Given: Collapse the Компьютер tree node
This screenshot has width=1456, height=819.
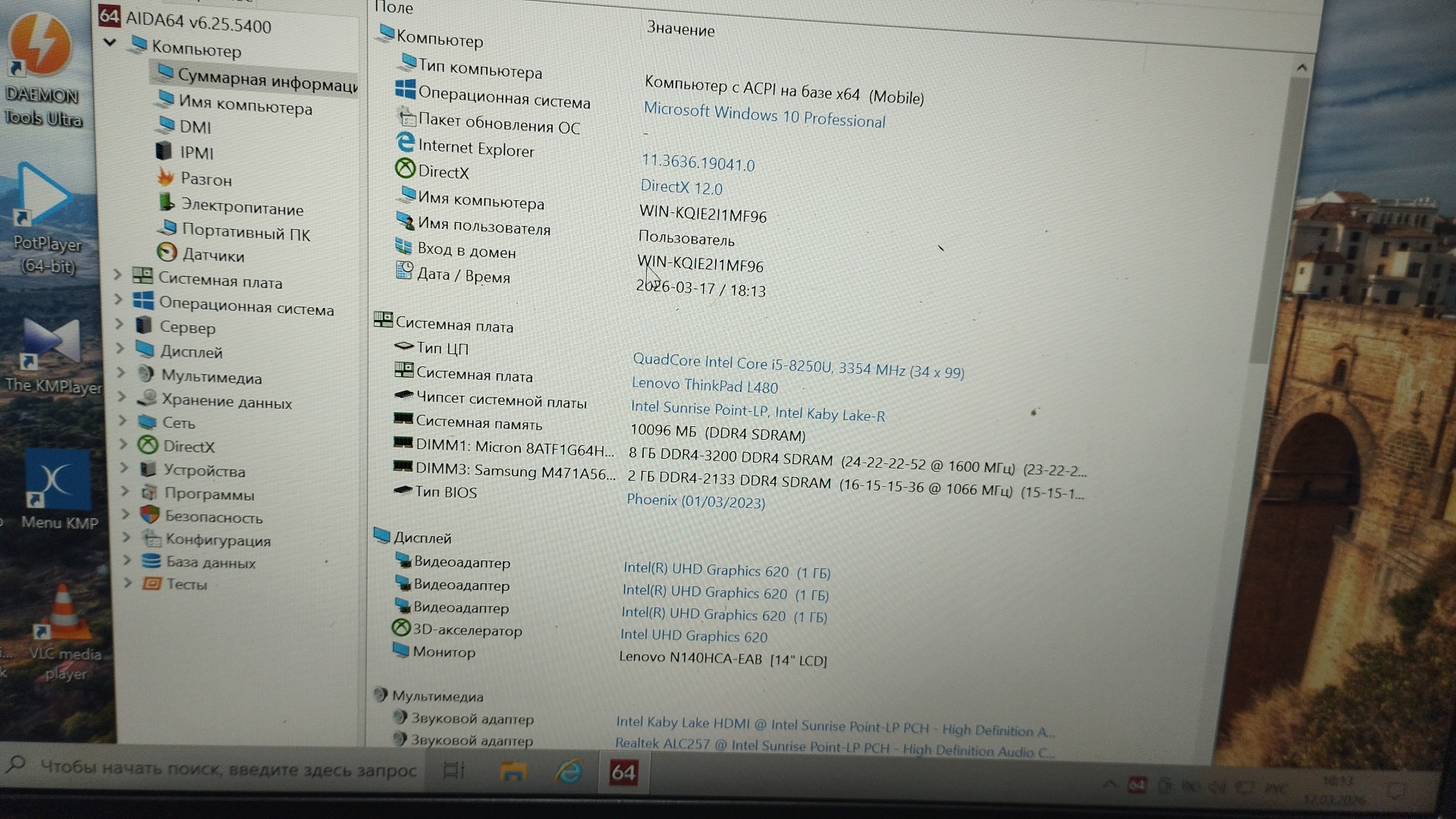Looking at the screenshot, I should [x=111, y=42].
